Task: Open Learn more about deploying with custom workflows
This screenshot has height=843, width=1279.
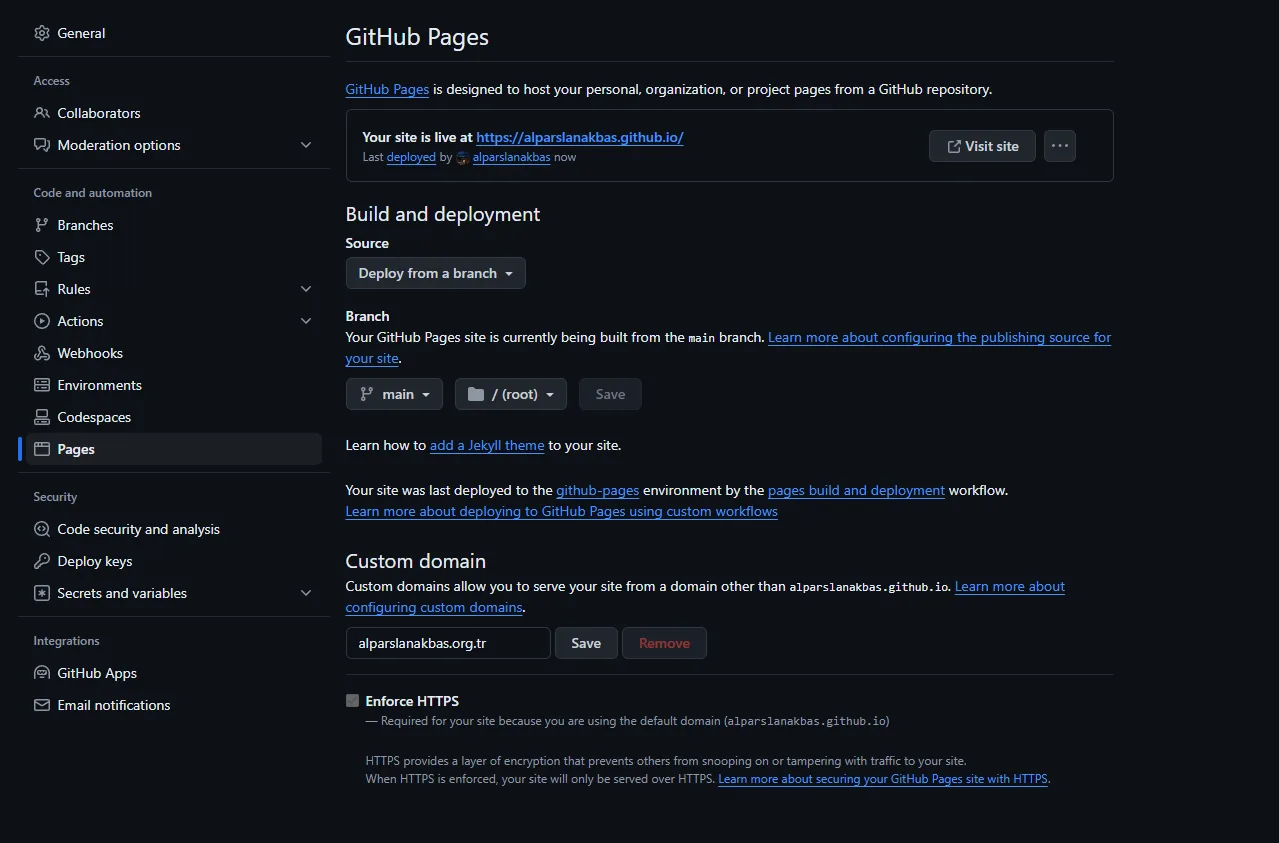Action: pos(562,511)
